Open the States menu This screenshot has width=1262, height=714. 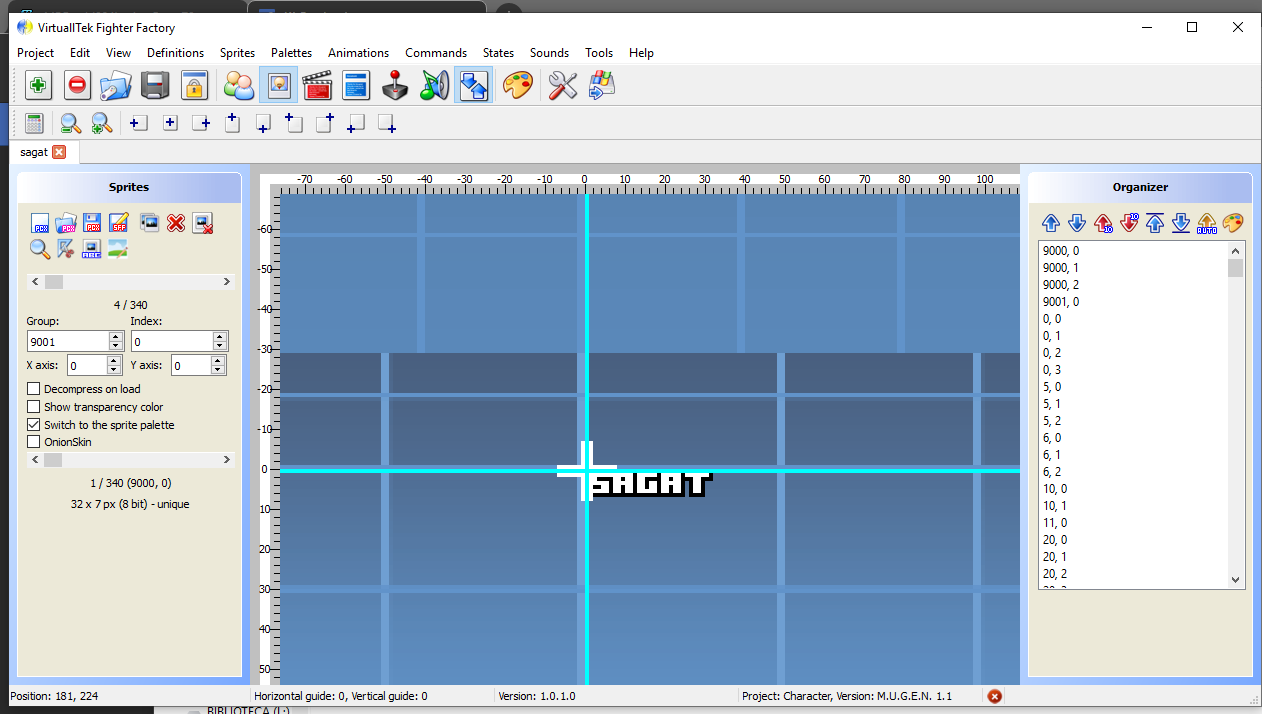(498, 53)
